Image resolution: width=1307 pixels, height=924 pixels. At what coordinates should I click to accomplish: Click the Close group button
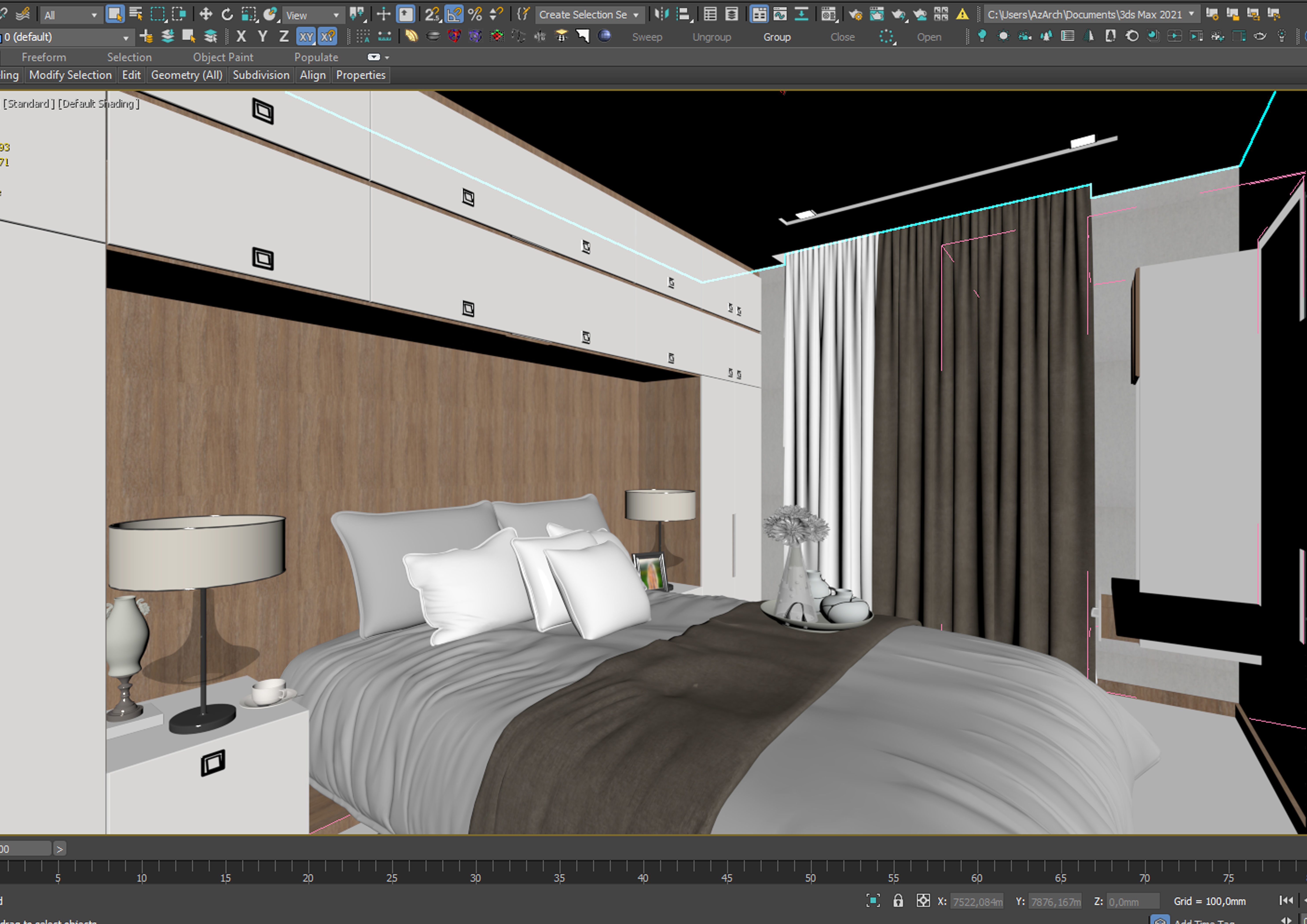click(843, 37)
